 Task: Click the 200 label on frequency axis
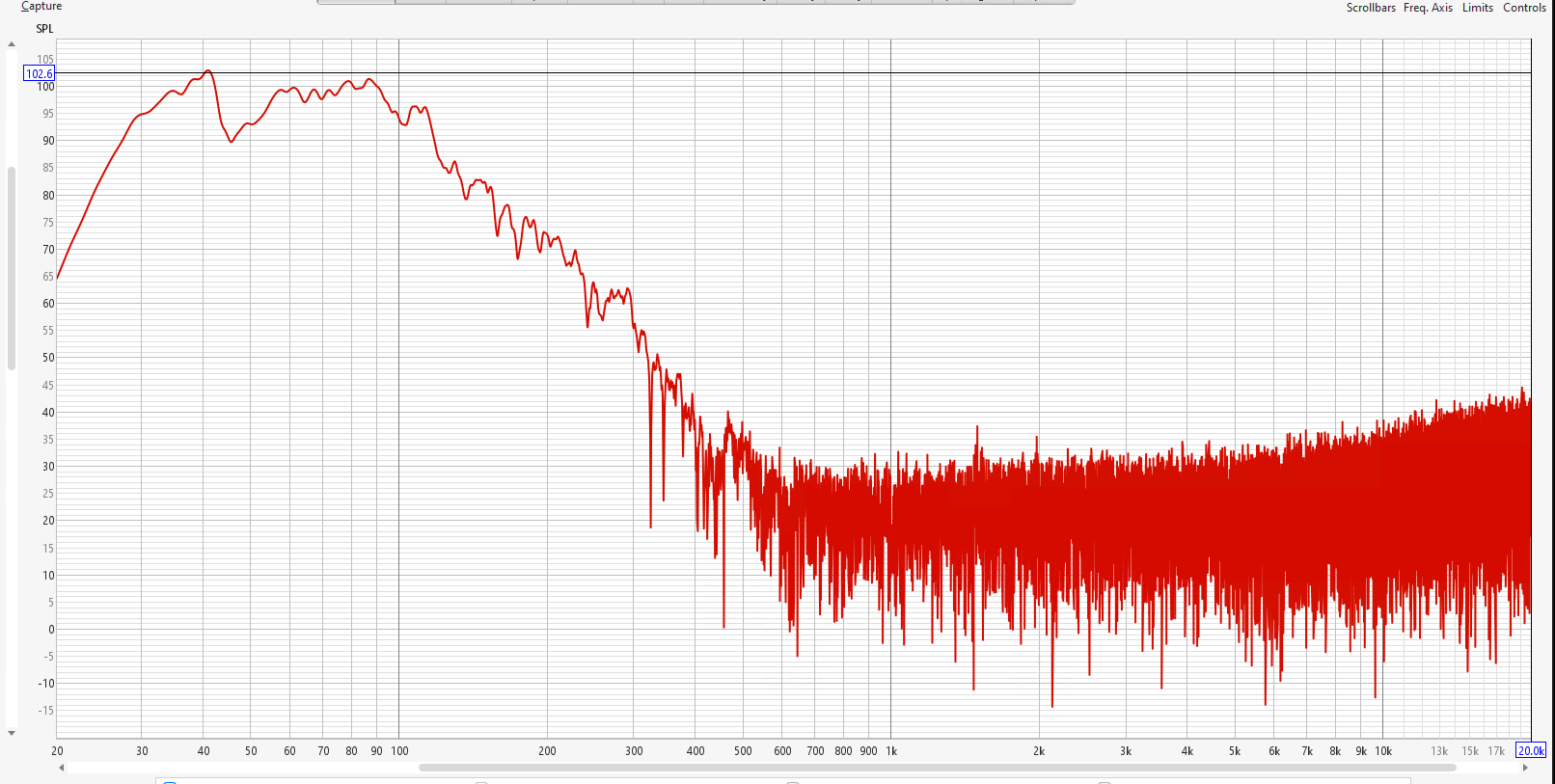click(x=547, y=751)
